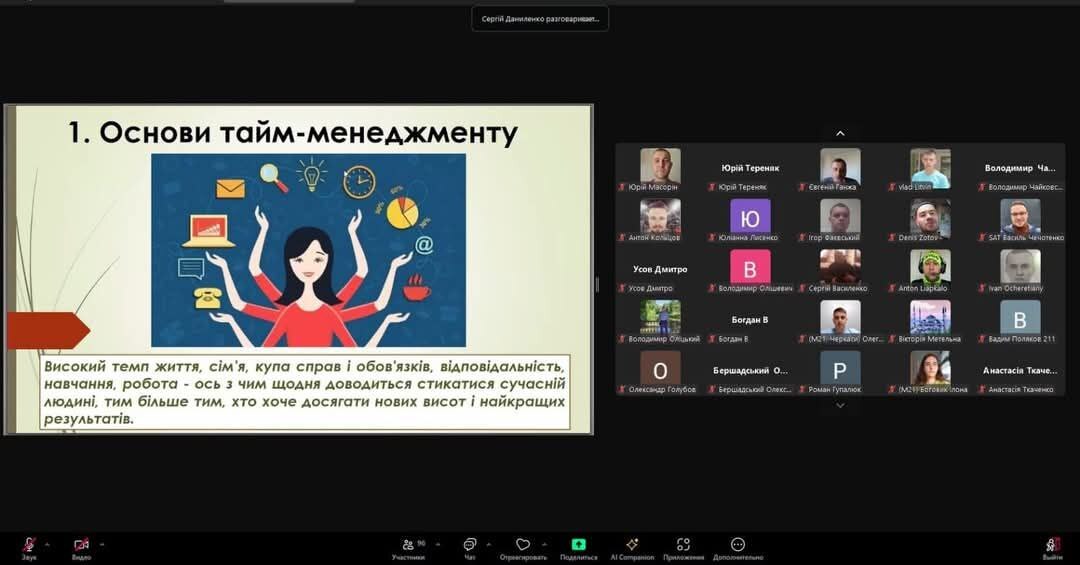Open AI Companion
The width and height of the screenshot is (1080, 565).
[x=631, y=545]
